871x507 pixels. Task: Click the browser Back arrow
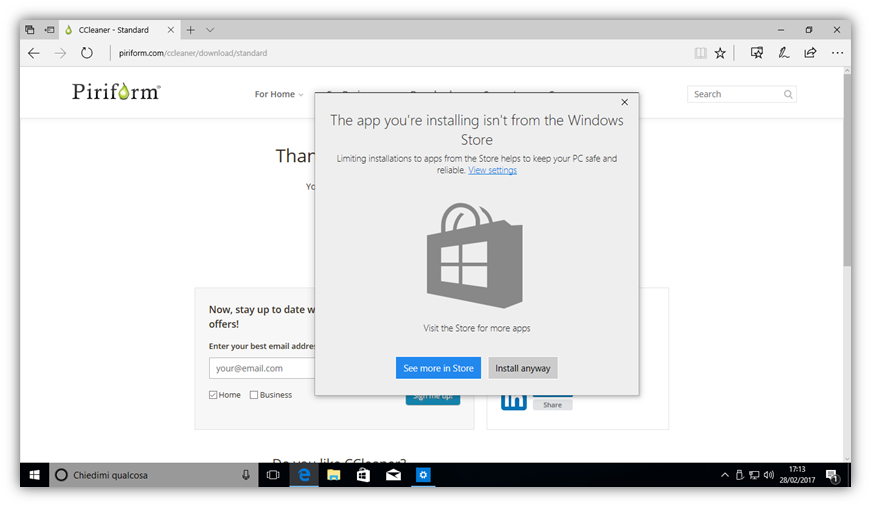(x=34, y=53)
